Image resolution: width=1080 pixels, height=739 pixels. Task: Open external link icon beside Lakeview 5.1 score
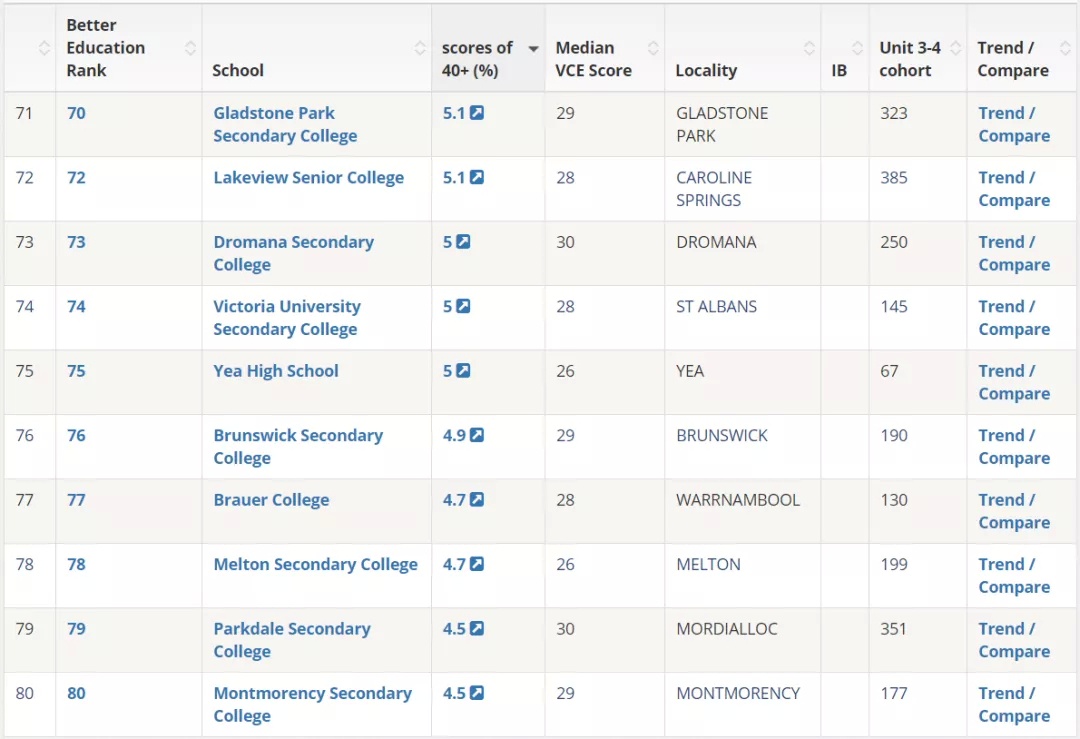tap(477, 178)
